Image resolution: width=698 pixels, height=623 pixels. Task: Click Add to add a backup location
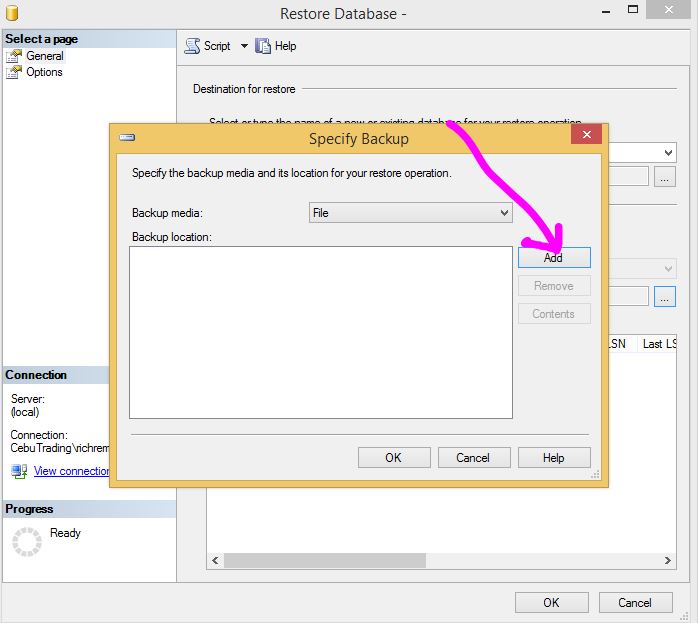(554, 257)
